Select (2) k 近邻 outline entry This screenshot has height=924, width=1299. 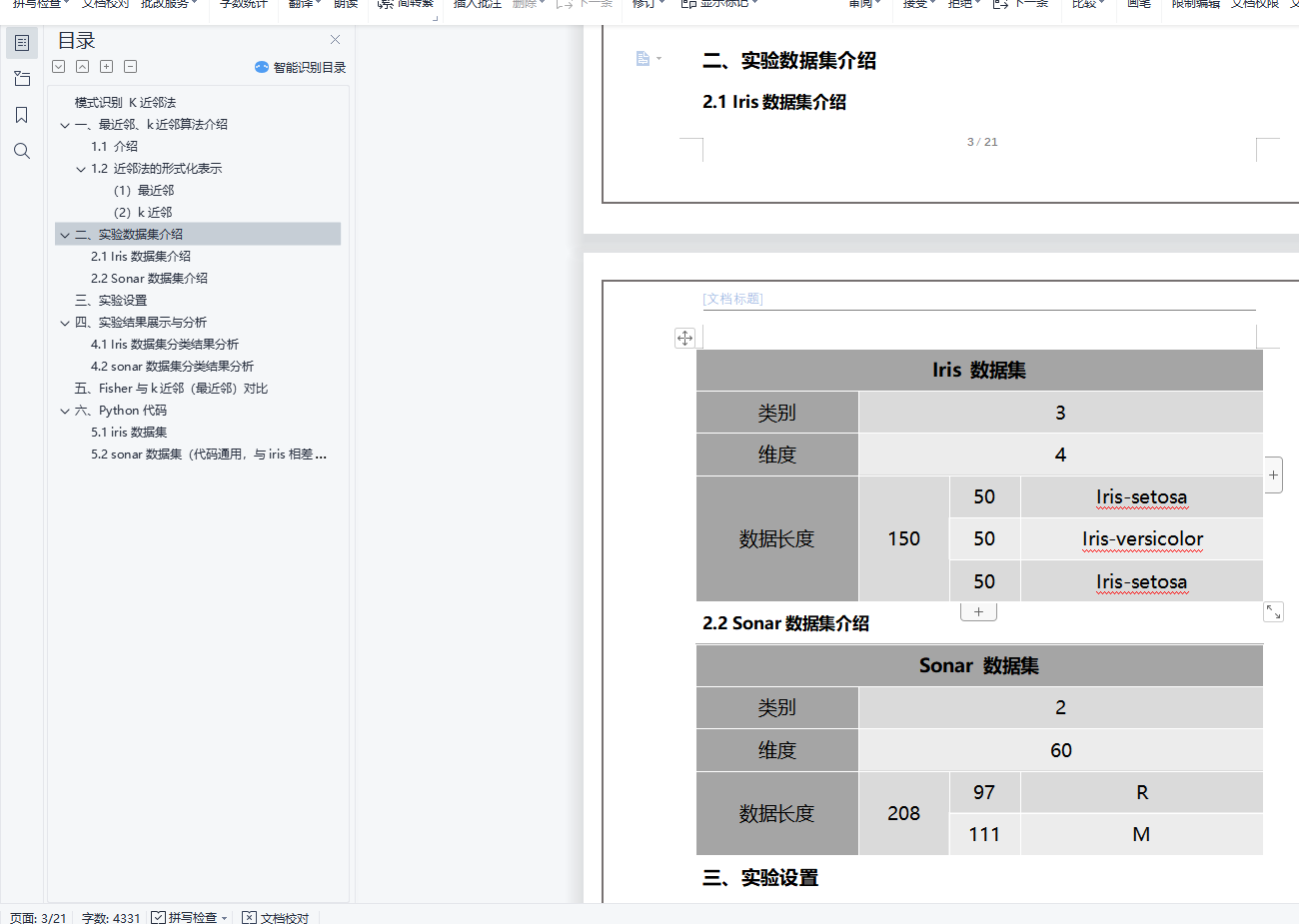point(143,212)
